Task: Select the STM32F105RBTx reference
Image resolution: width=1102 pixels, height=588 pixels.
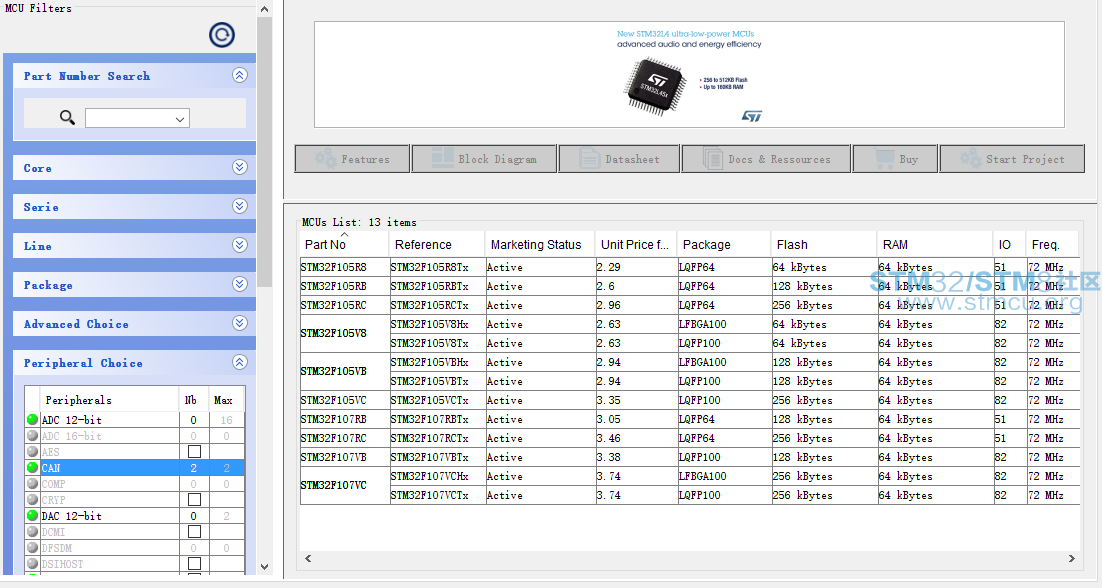Action: [x=436, y=287]
